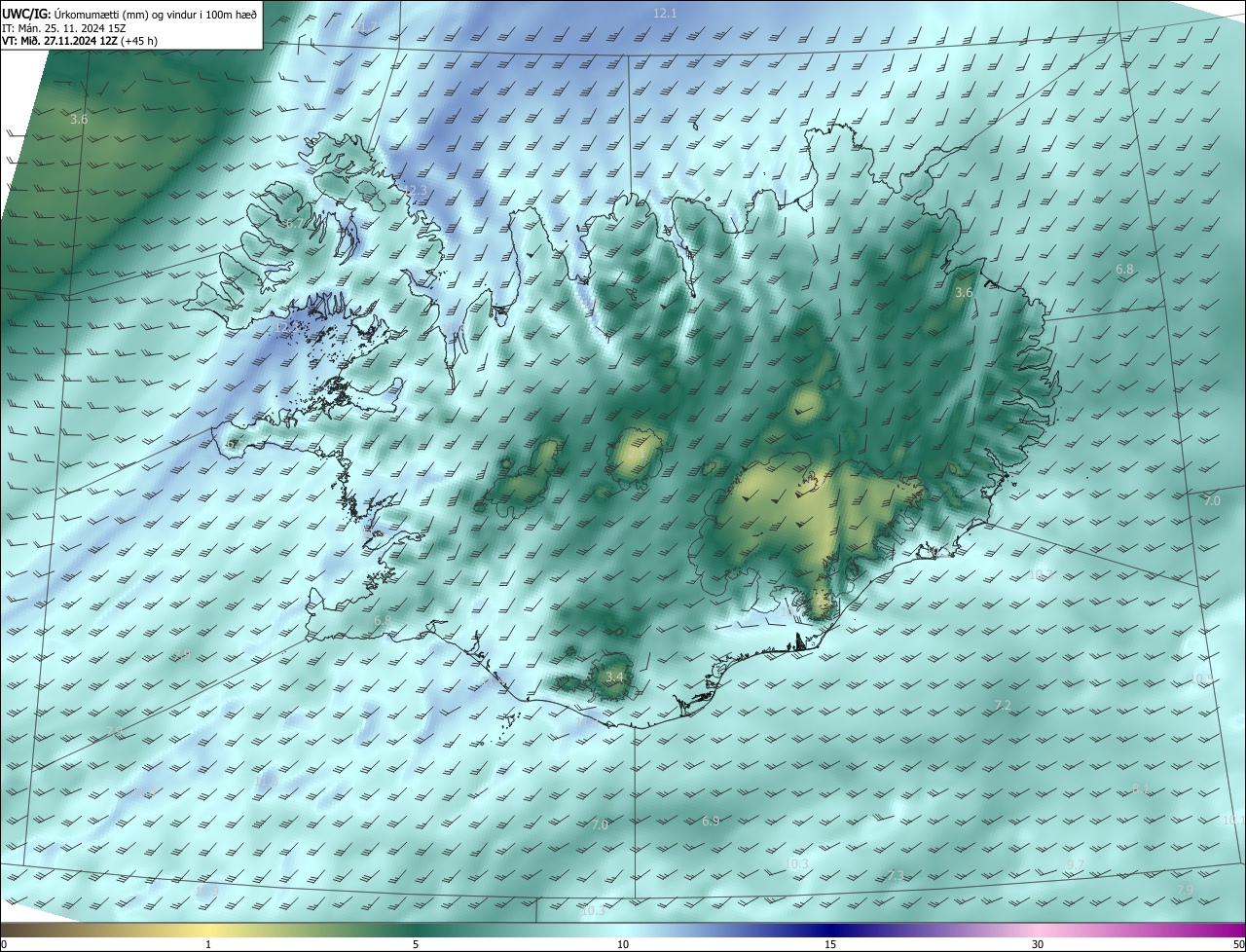
Task: Click the 9.7 value in the lower right
Action: (1076, 864)
